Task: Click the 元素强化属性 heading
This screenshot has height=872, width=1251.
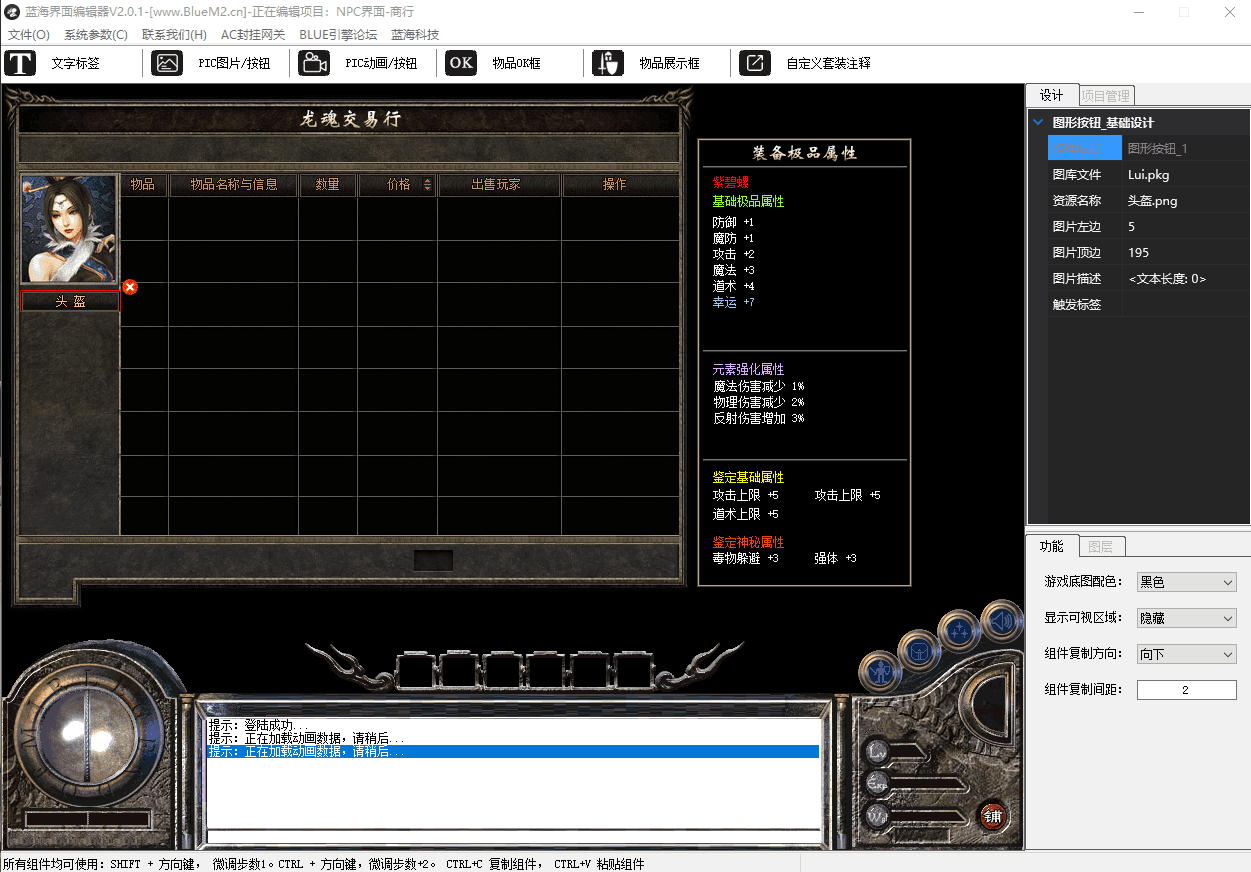Action: tap(748, 370)
